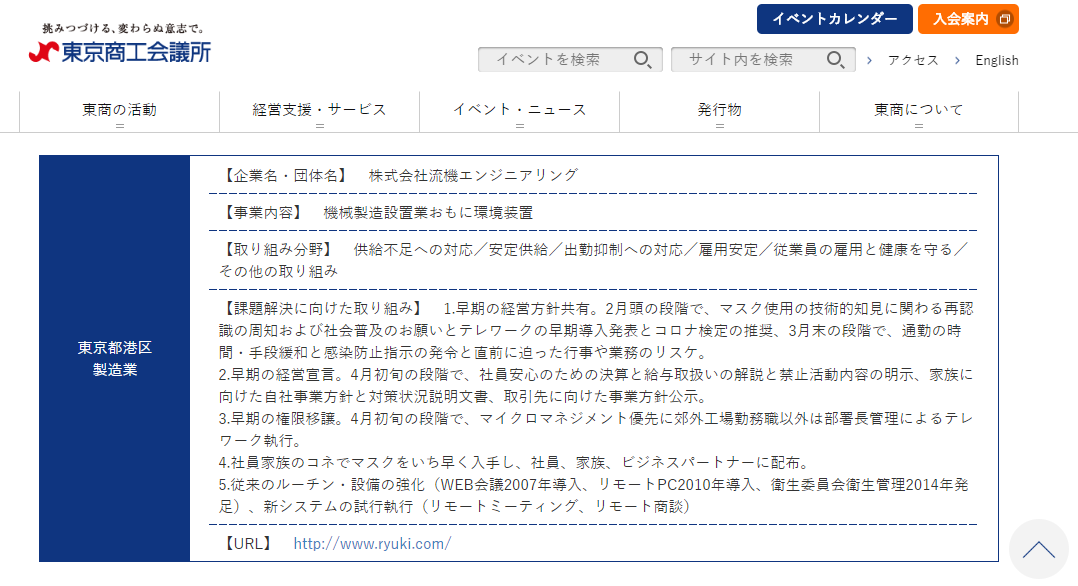
Task: Expand the 東商の活動 menu
Action: coord(120,111)
